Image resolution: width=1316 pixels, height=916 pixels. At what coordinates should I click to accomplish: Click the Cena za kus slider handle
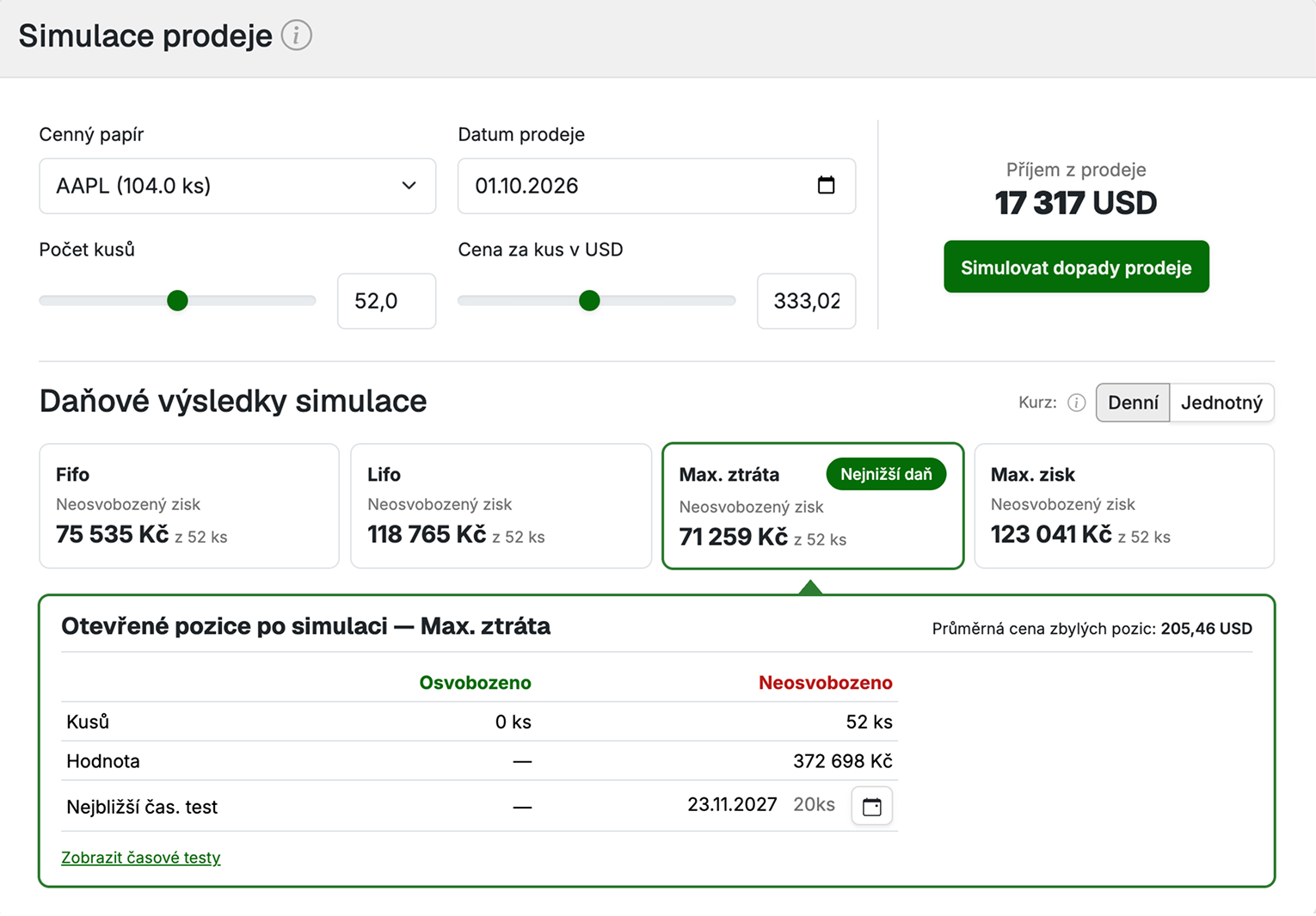[x=589, y=300]
